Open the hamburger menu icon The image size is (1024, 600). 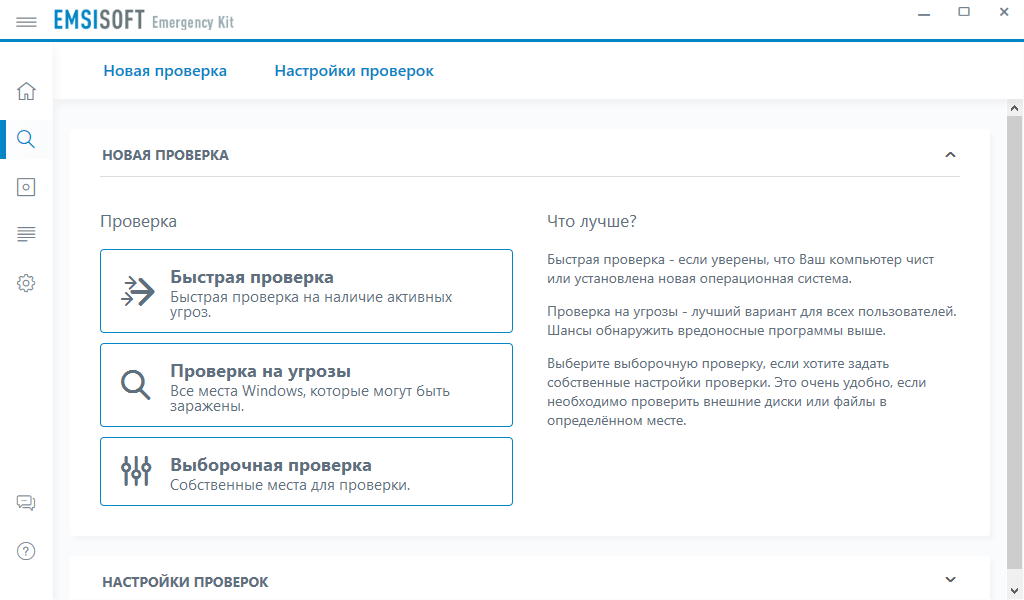pos(27,21)
